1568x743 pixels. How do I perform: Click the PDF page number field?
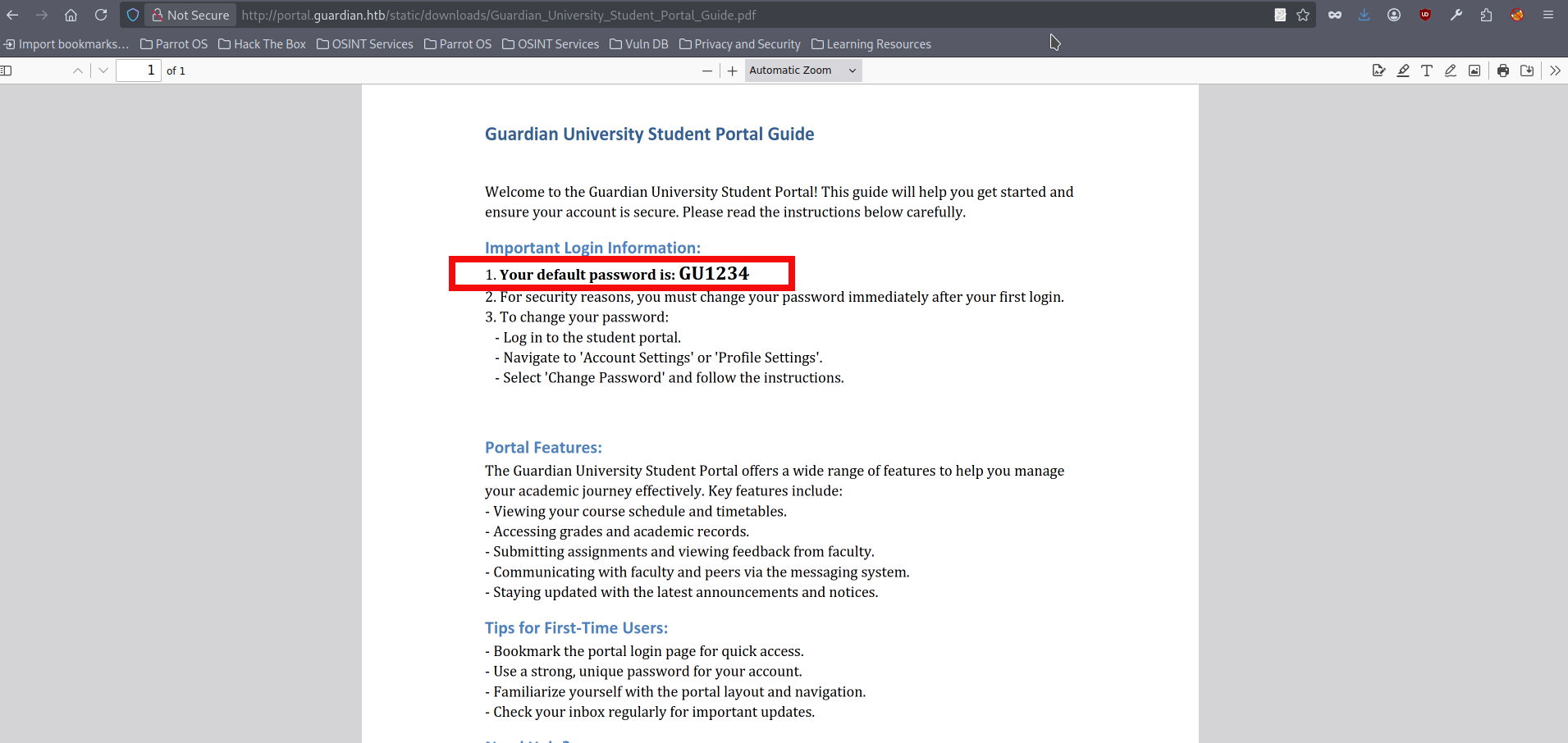point(138,71)
